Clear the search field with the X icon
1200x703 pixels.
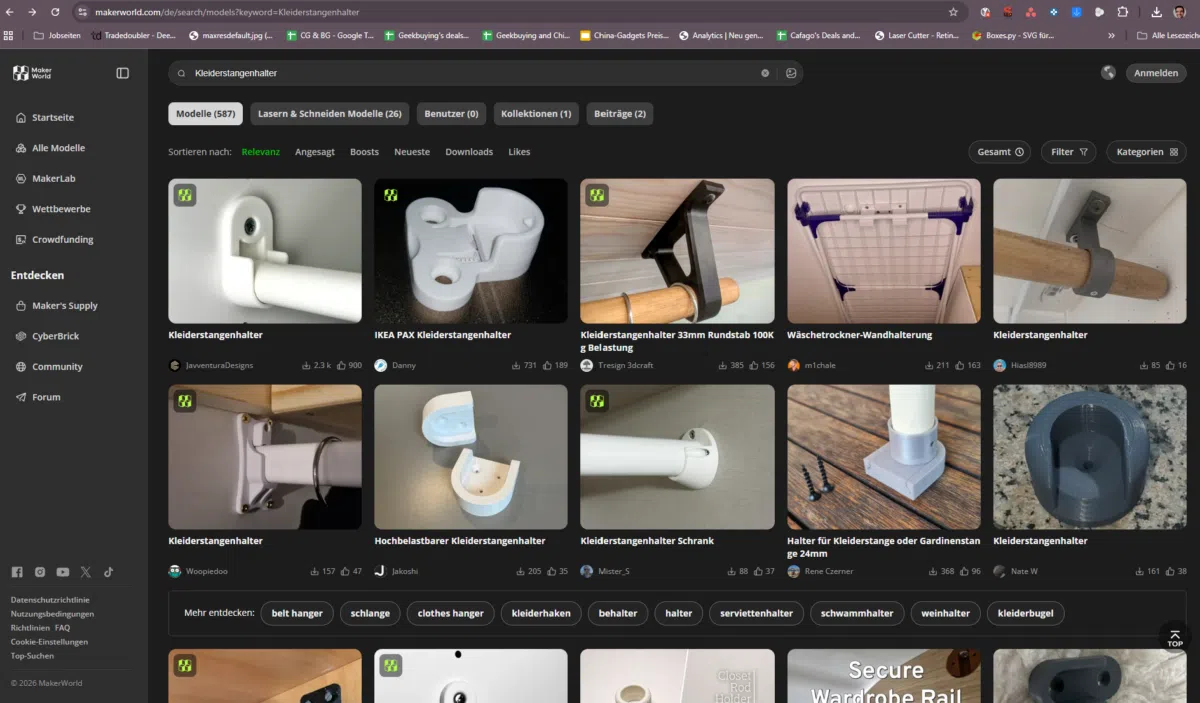click(x=765, y=73)
